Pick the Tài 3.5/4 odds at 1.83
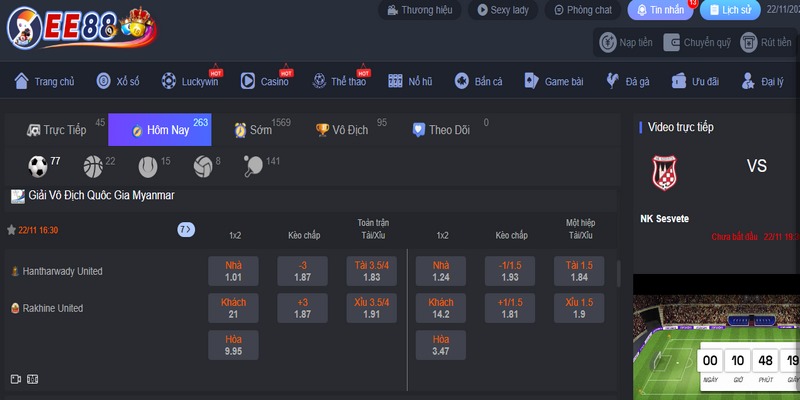The width and height of the screenshot is (800, 400). [x=372, y=271]
